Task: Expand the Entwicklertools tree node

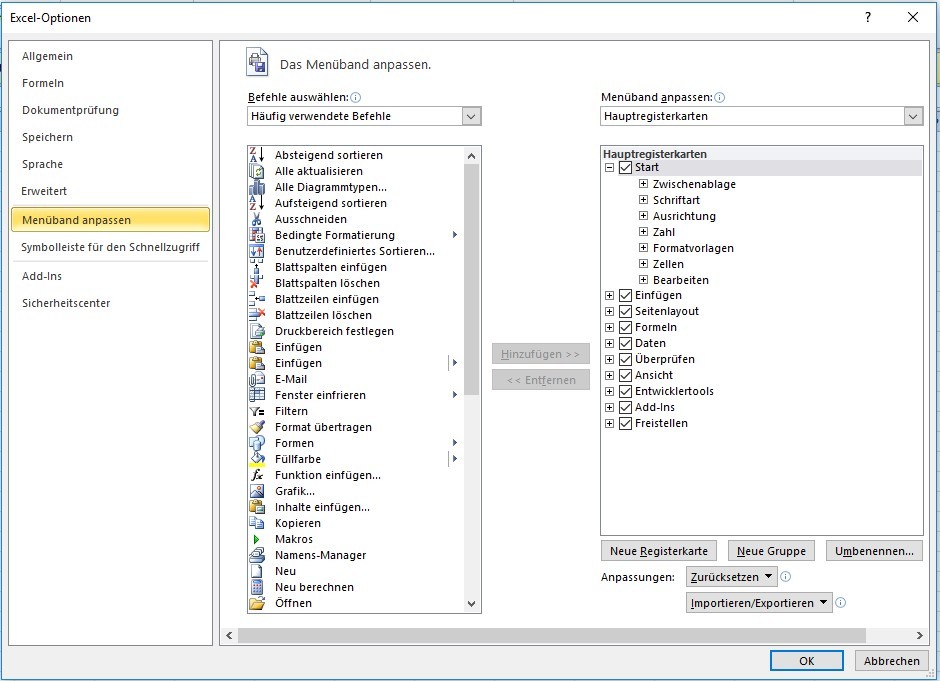Action: tap(609, 391)
